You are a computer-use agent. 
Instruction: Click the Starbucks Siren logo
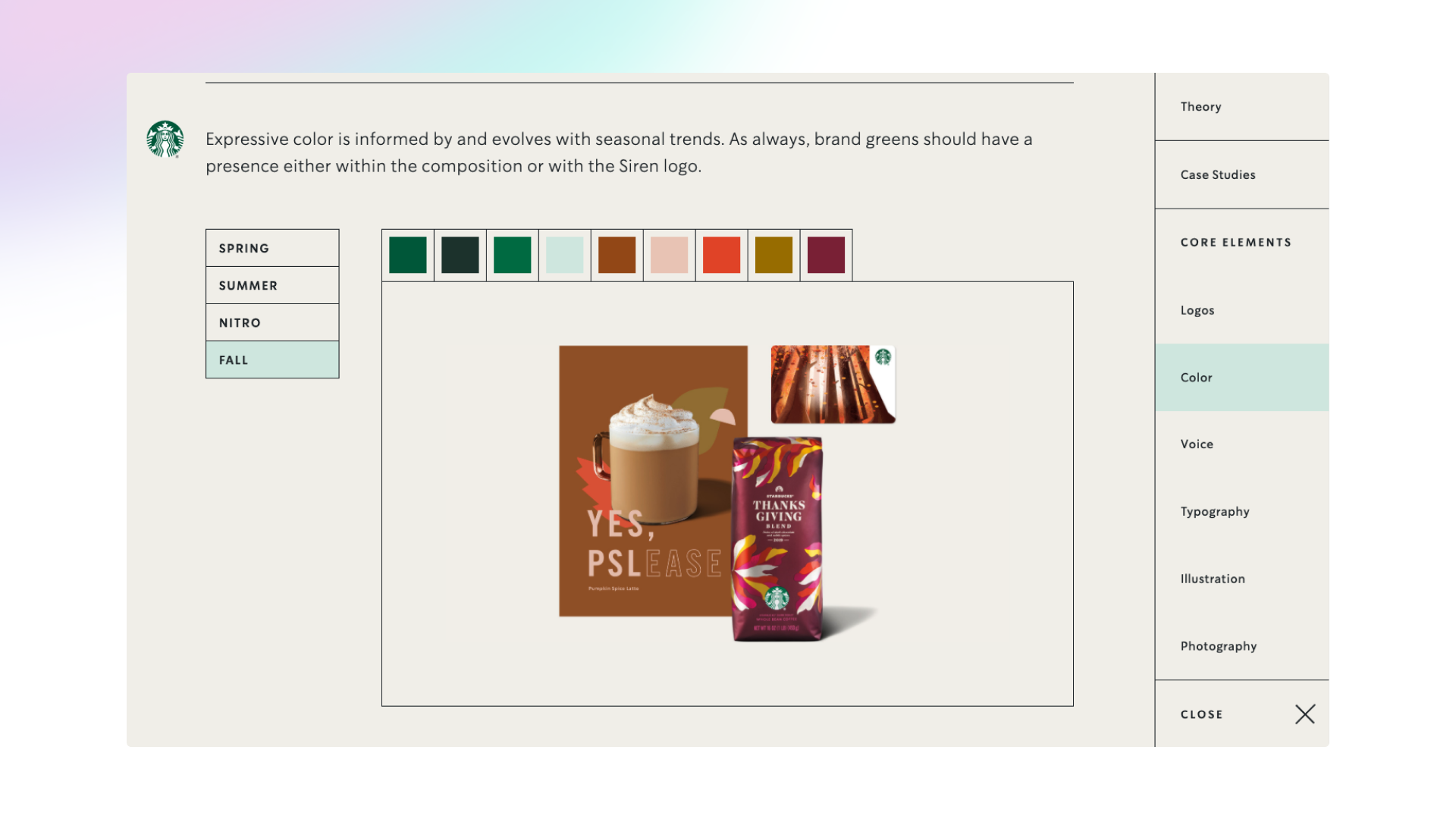tap(165, 139)
